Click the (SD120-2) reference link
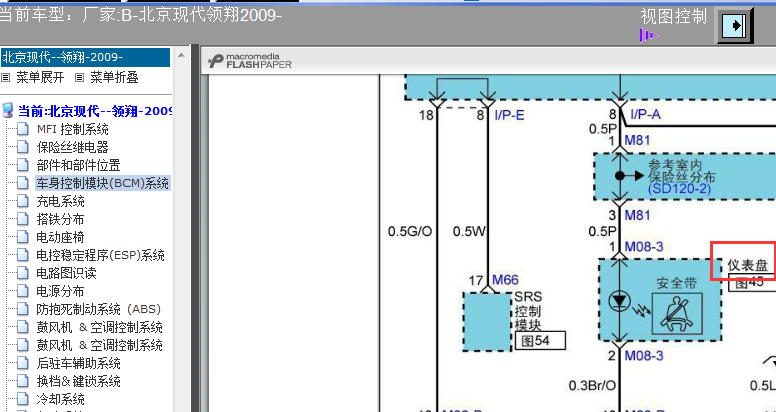Viewport: 776px width, 412px height. point(679,189)
